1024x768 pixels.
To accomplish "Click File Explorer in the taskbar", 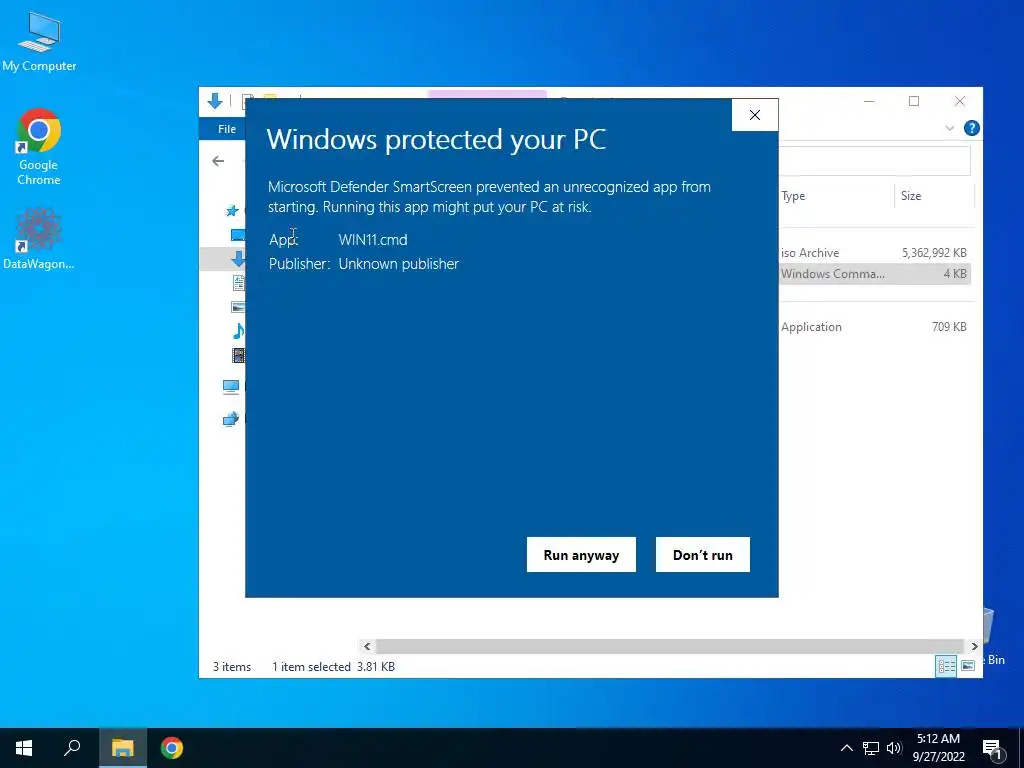I will click(x=122, y=748).
